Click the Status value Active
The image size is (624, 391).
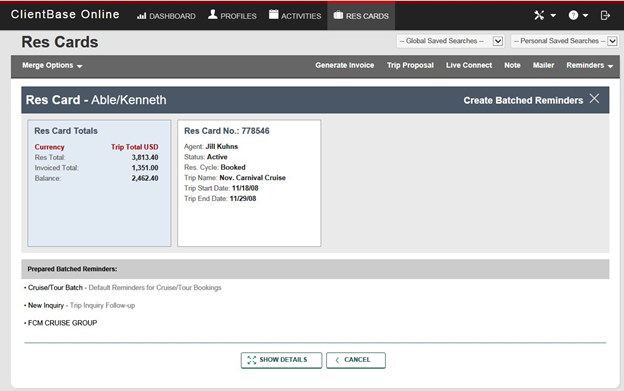click(217, 157)
